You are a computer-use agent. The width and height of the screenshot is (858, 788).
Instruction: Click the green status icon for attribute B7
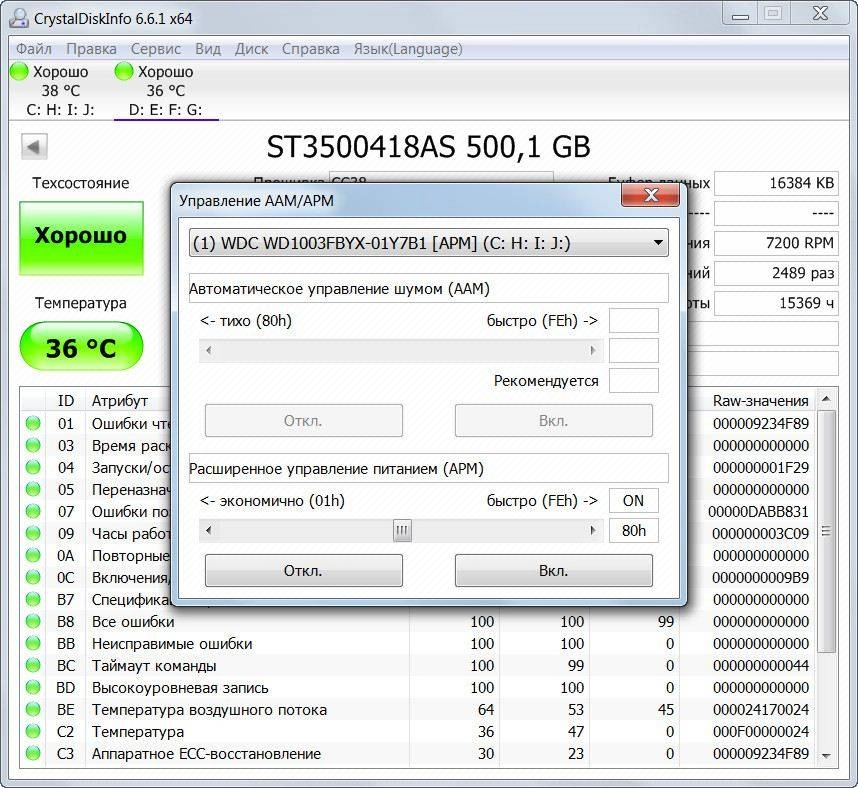point(33,600)
